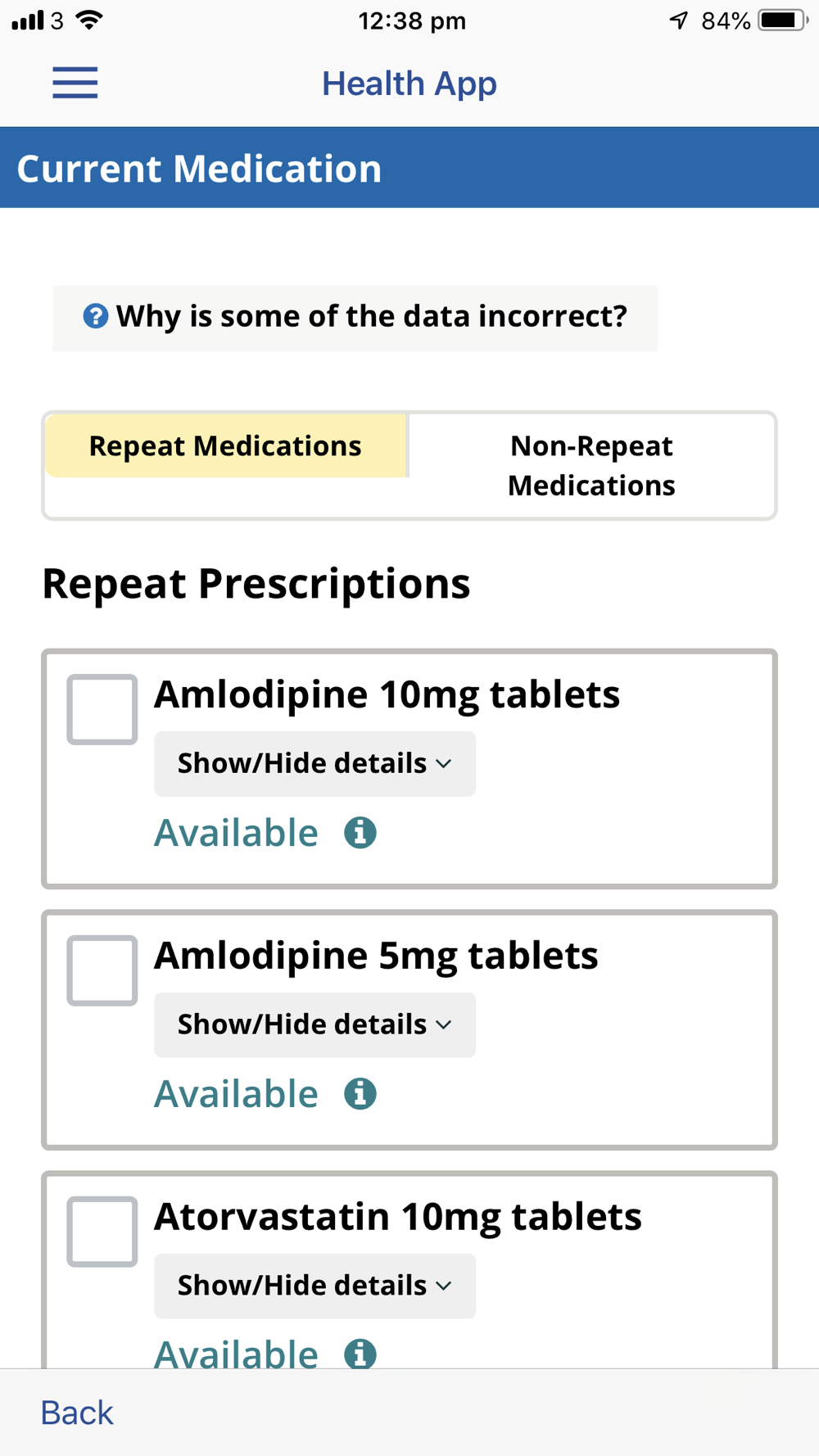The width and height of the screenshot is (819, 1456).
Task: Open the info icon for Amlodipine 10mg
Action: 360,833
